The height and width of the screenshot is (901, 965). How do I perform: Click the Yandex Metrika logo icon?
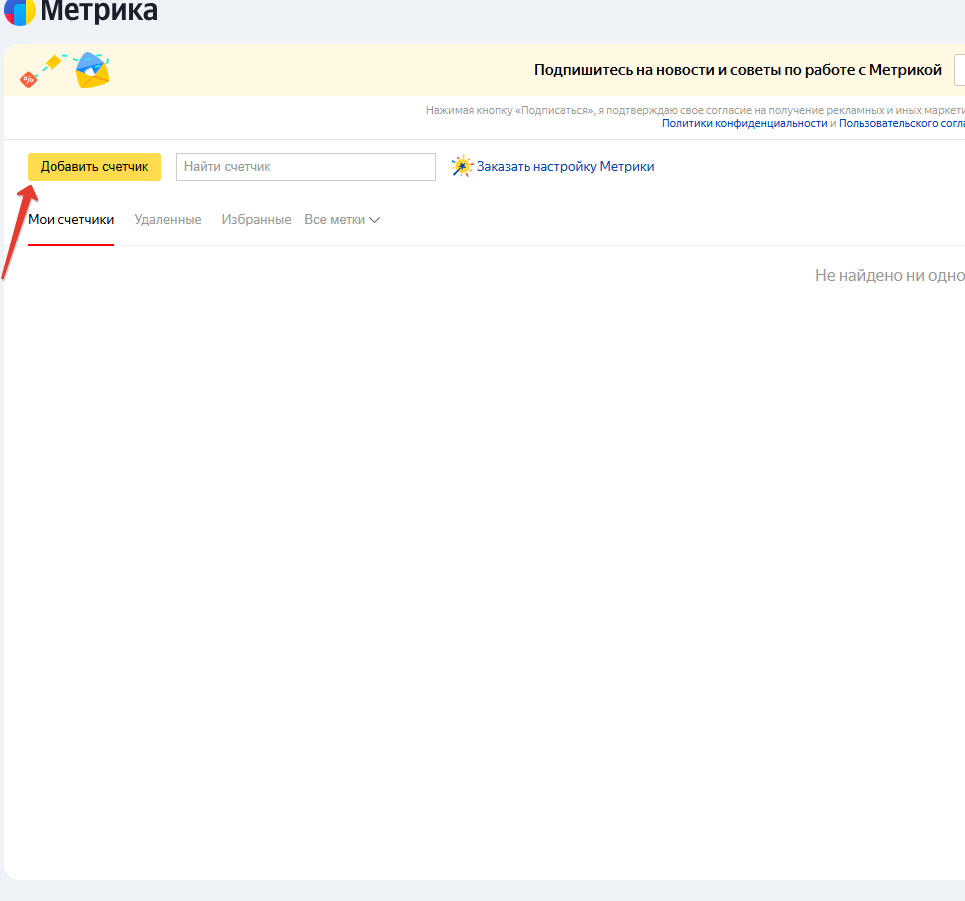pos(20,12)
